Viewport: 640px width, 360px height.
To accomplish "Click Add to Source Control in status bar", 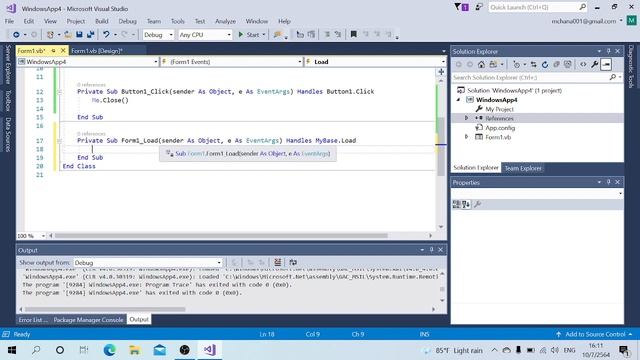I will tap(594, 334).
